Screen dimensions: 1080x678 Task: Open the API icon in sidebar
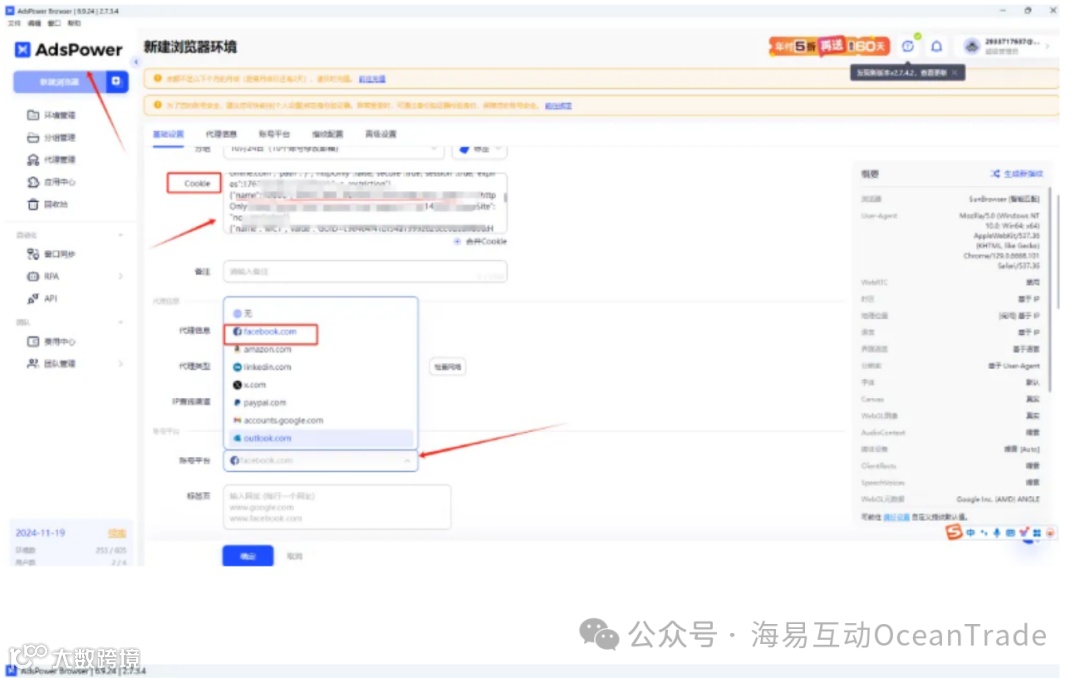pyautogui.click(x=33, y=299)
